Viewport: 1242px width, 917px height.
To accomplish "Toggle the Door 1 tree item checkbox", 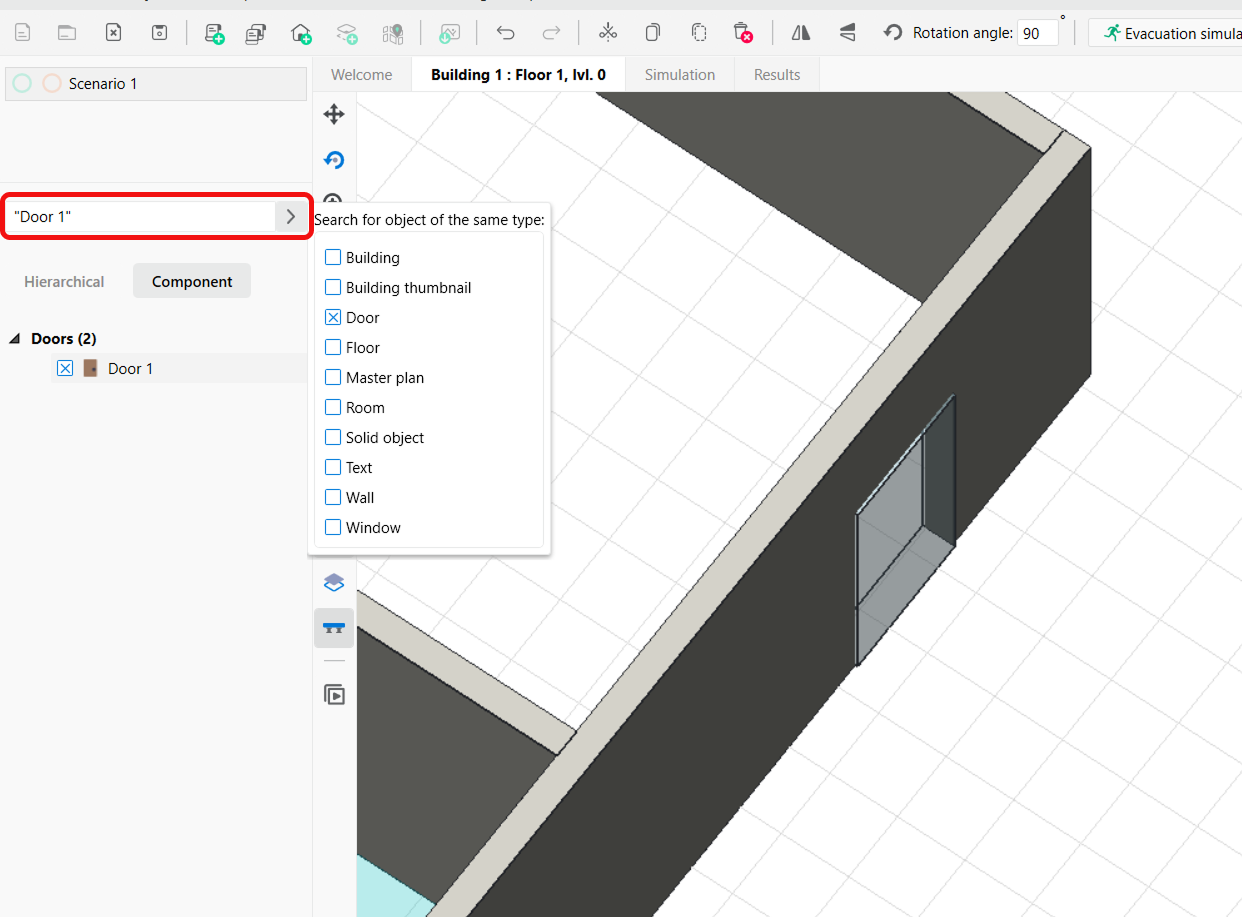I will point(65,368).
